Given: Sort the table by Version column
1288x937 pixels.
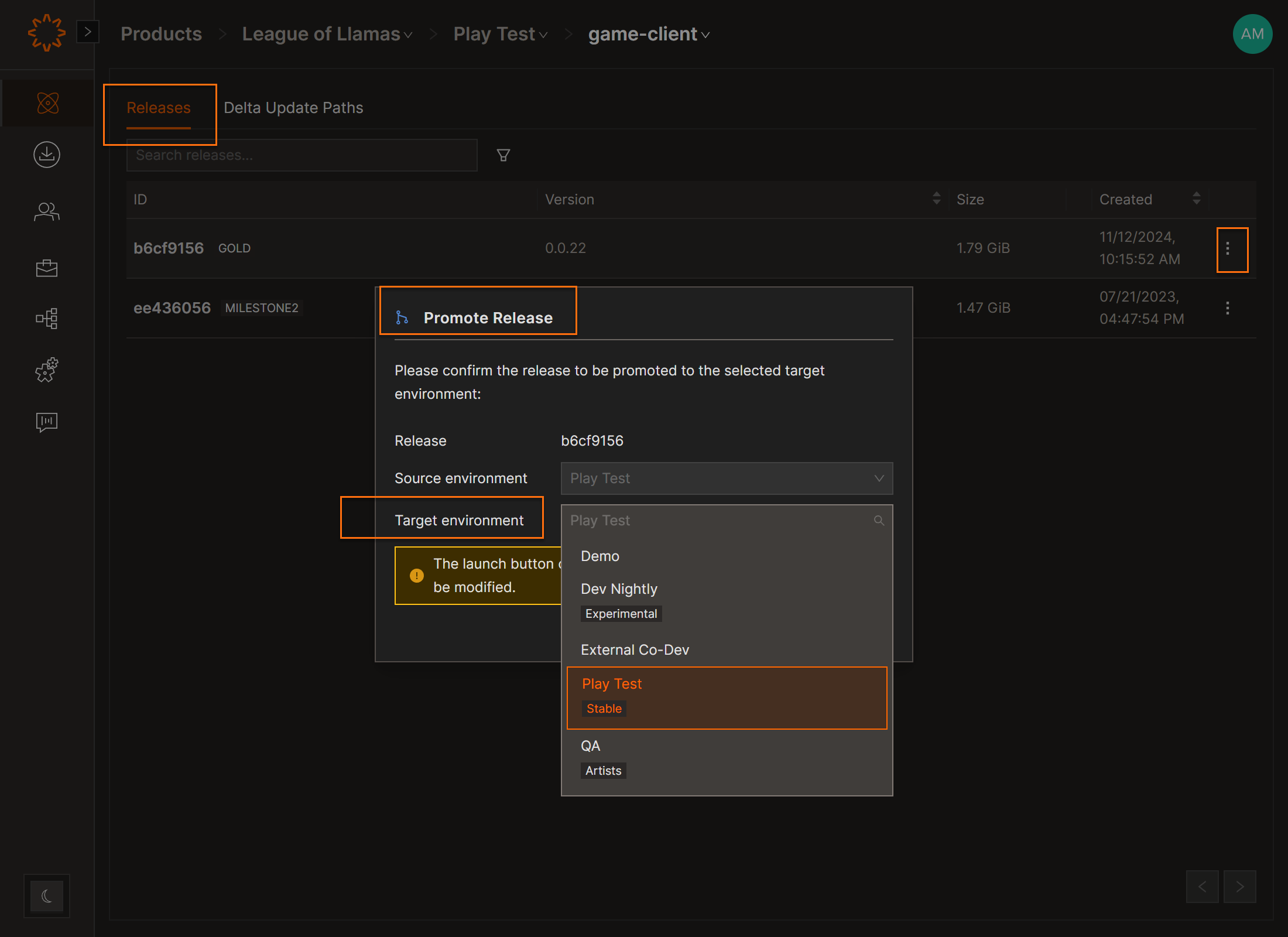Looking at the screenshot, I should pyautogui.click(x=936, y=199).
